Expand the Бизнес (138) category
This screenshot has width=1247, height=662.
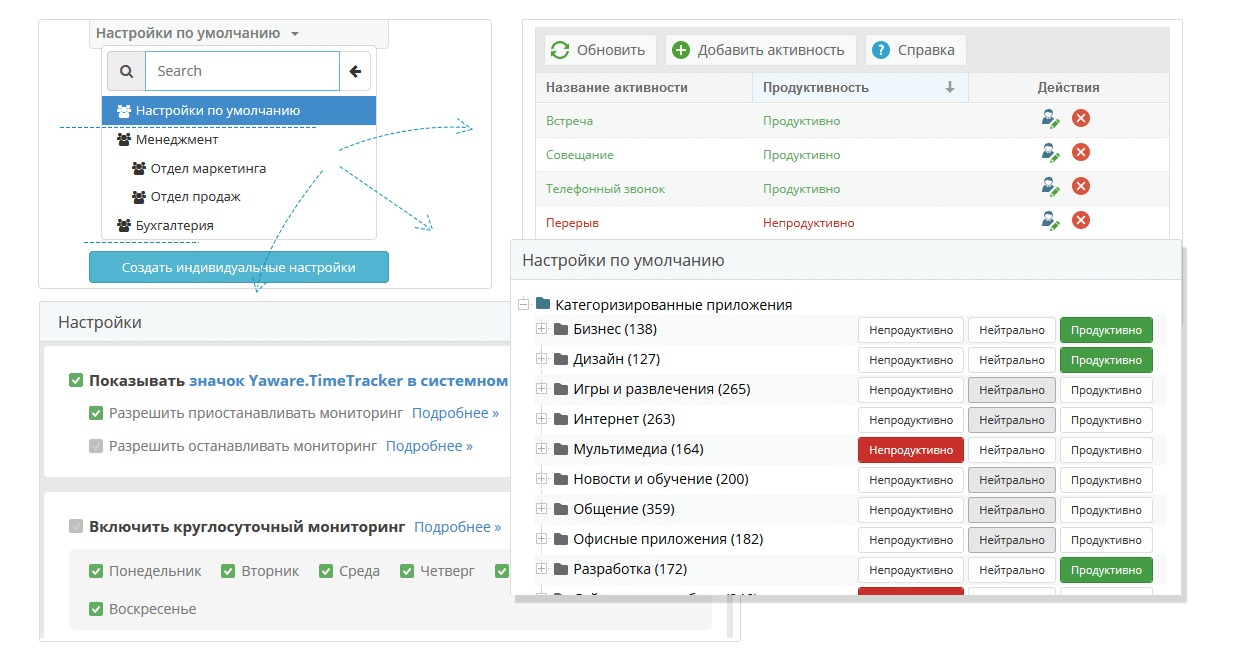pos(541,329)
